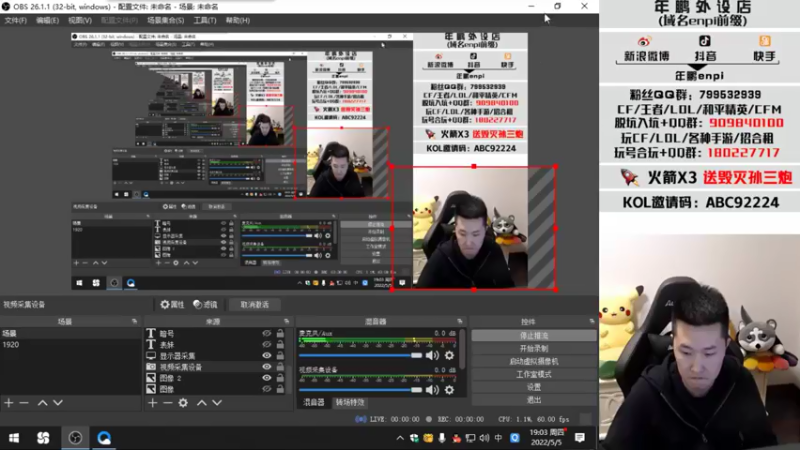The height and width of the screenshot is (450, 800).
Task: Switch to the 混音器 tab below the mixer
Action: point(314,403)
